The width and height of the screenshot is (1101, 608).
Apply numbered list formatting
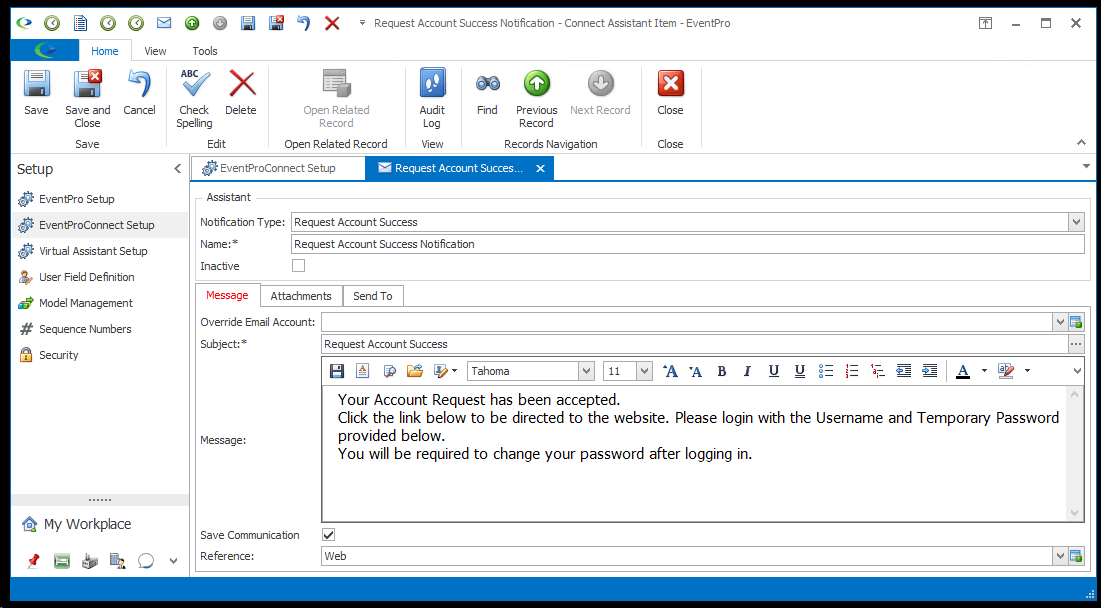852,371
